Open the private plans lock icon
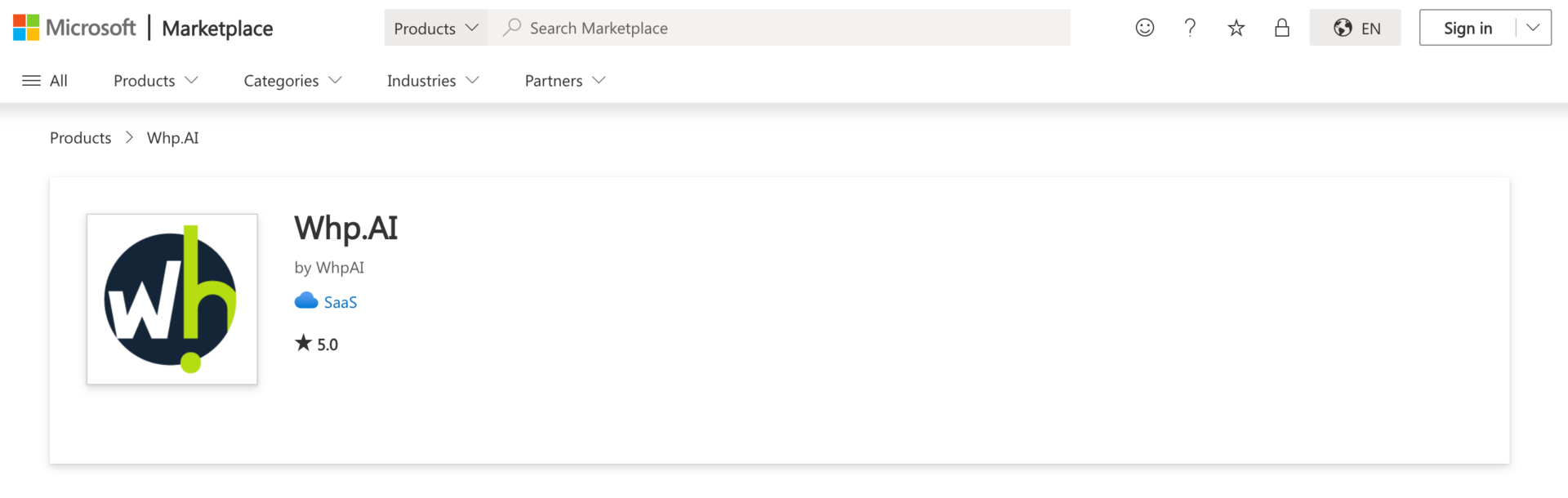Viewport: 1568px width, 498px height. point(1281,27)
